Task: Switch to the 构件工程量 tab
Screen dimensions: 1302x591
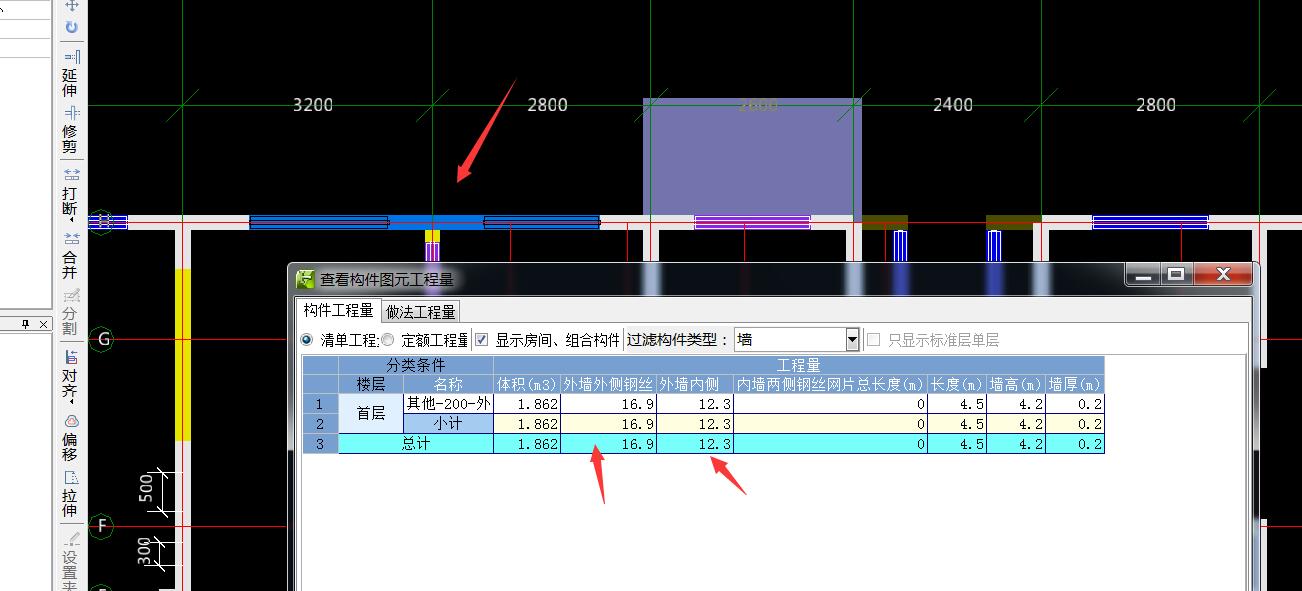Action: coord(338,311)
